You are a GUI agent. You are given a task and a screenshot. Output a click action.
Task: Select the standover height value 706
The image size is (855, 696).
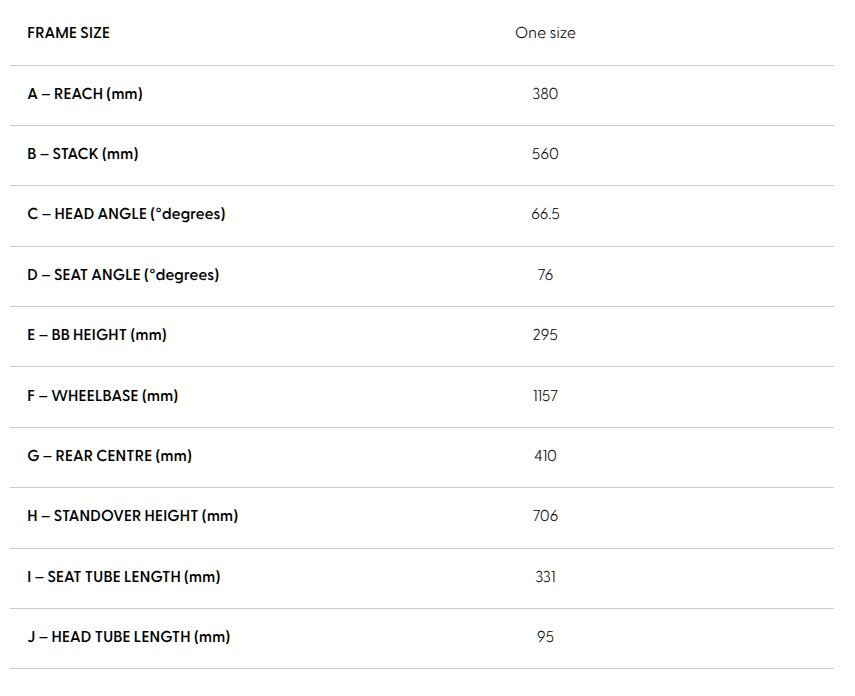(x=545, y=516)
